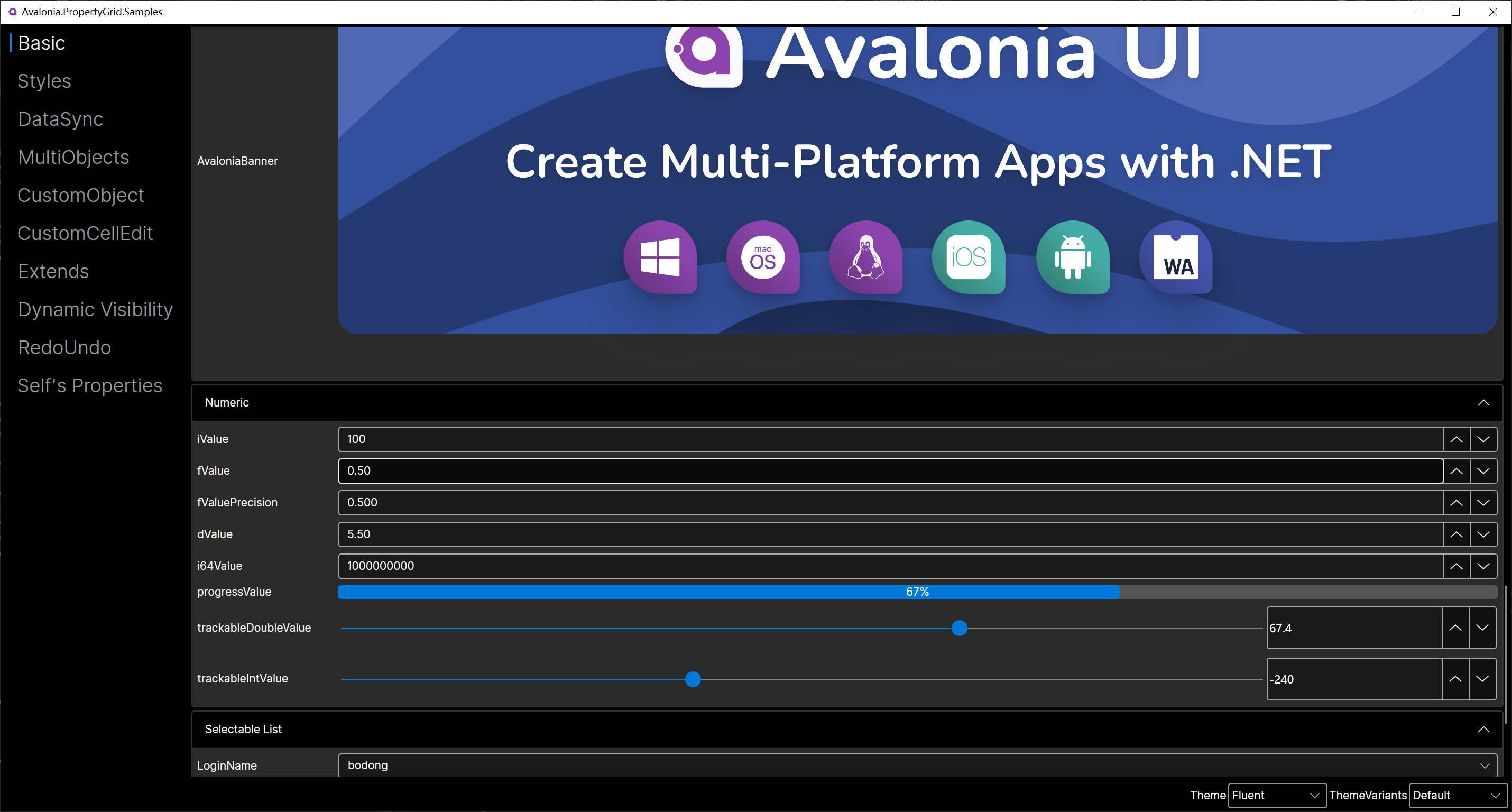Click the LoginName property label
The image size is (1512, 812).
click(x=227, y=765)
